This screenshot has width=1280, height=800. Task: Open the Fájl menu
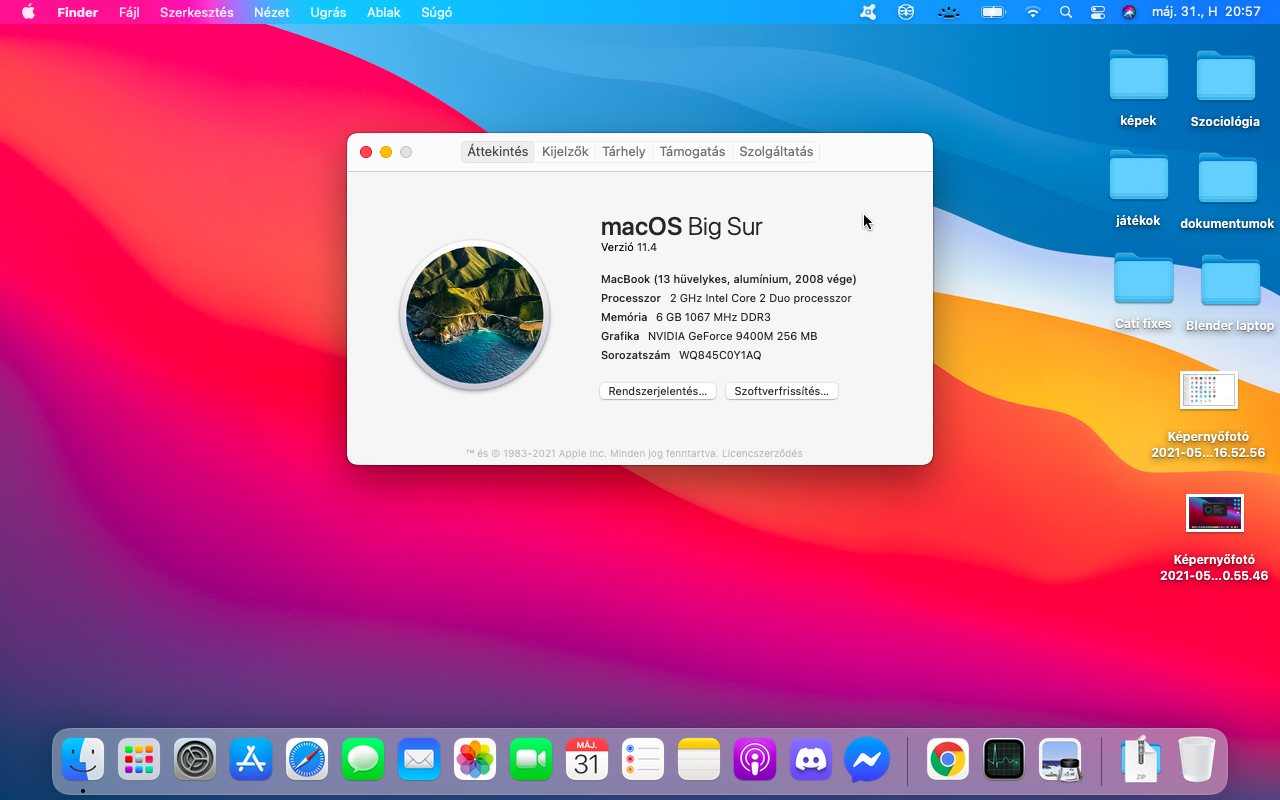[x=129, y=12]
